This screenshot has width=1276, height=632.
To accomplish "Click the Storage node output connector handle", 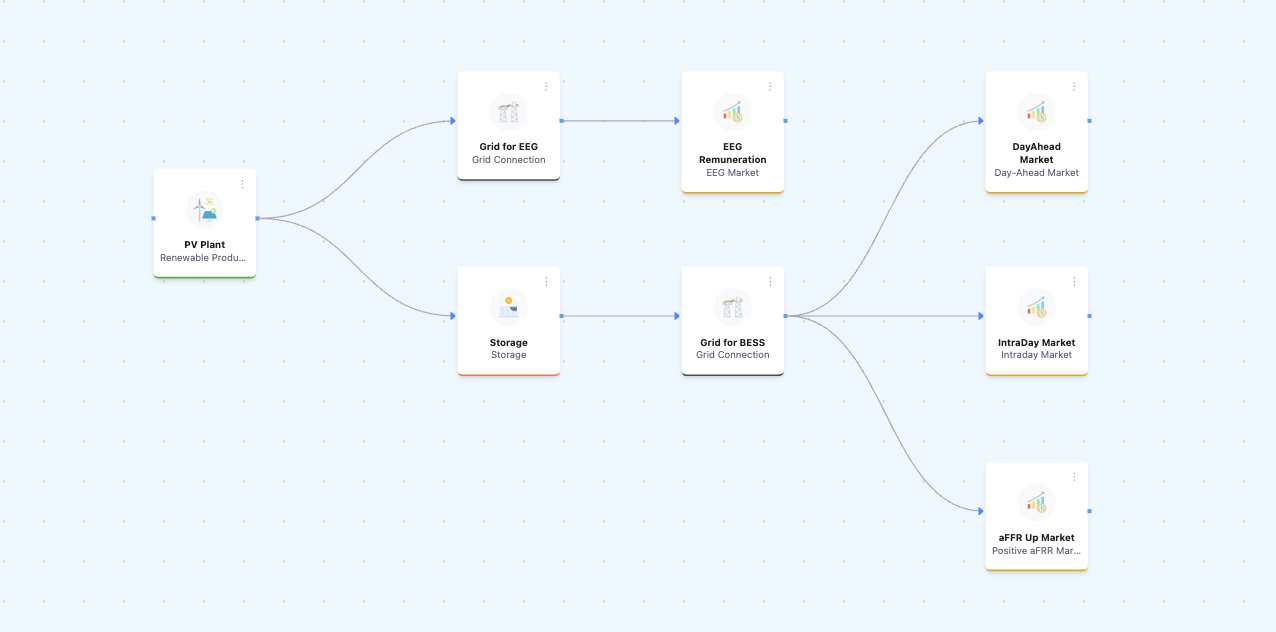I will [561, 316].
